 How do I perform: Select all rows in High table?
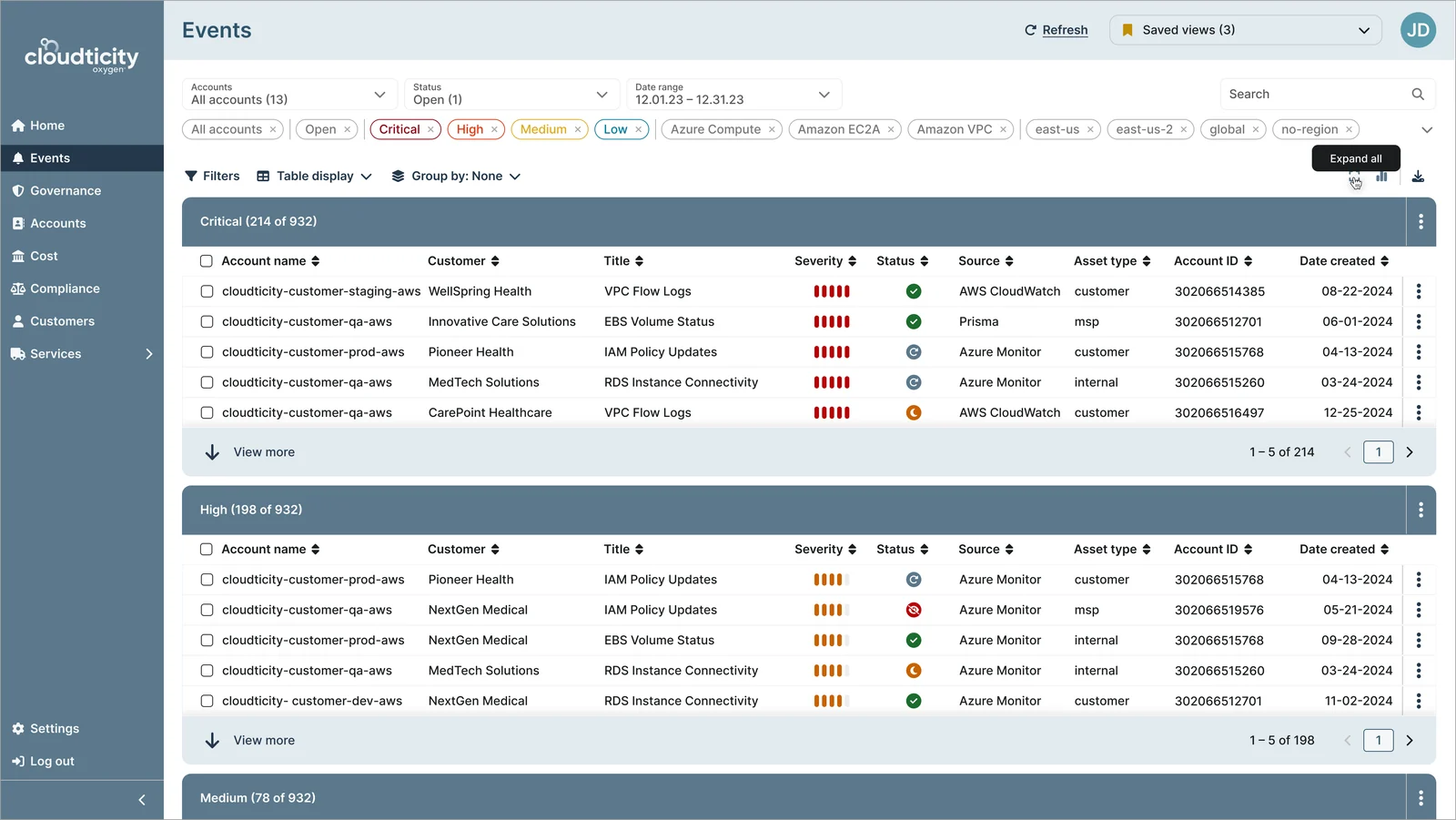tap(207, 550)
